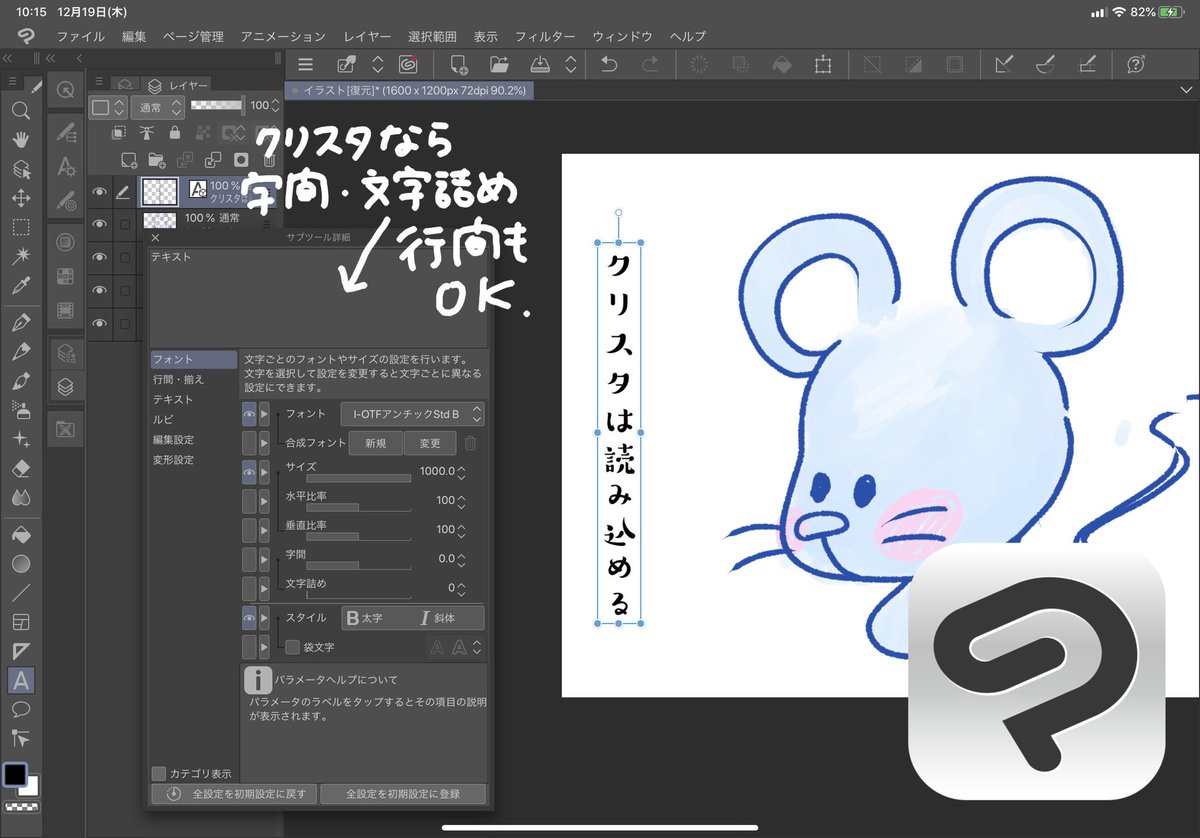This screenshot has height=838, width=1200.
Task: Select the Frame border tool
Action: pyautogui.click(x=20, y=622)
